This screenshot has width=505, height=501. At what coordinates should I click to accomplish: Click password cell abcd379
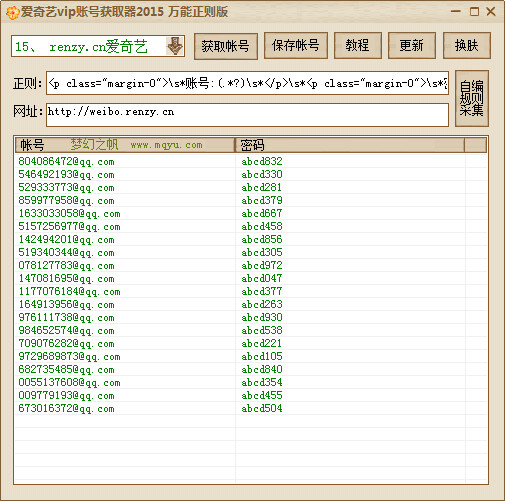262,200
